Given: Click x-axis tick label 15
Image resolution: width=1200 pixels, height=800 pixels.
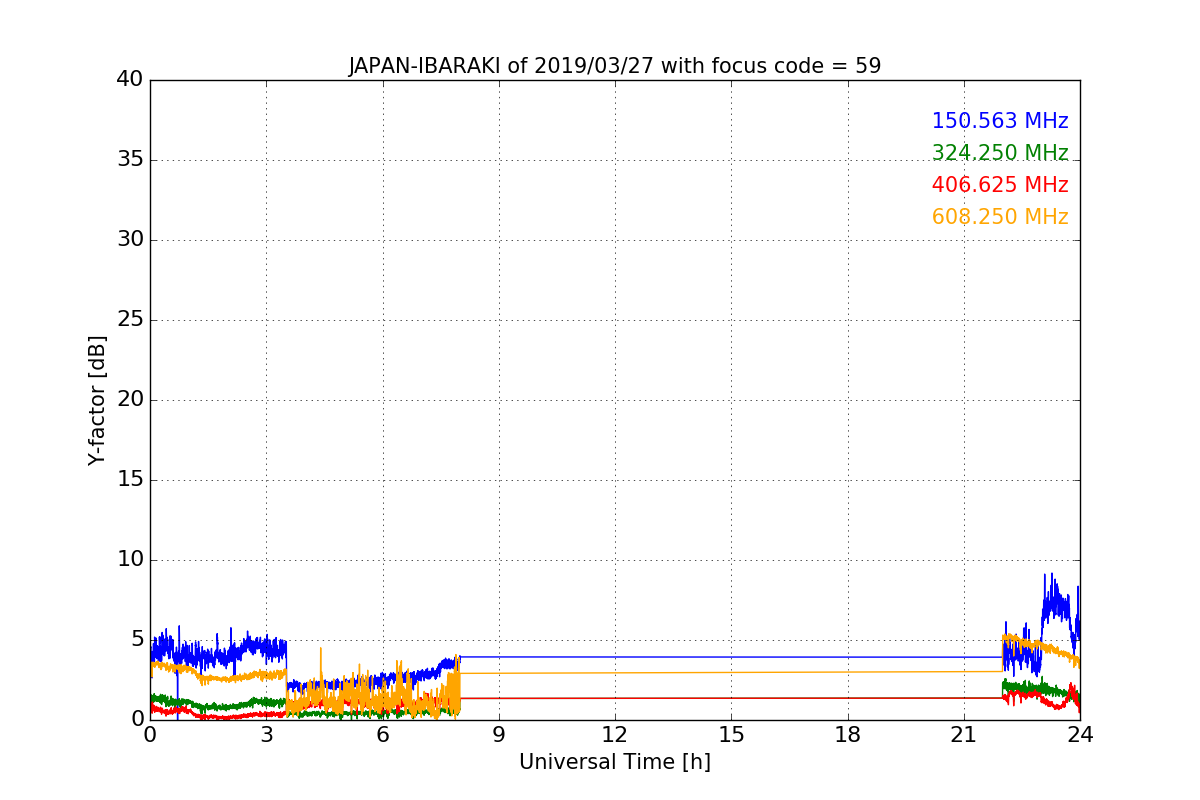Looking at the screenshot, I should coord(731,734).
